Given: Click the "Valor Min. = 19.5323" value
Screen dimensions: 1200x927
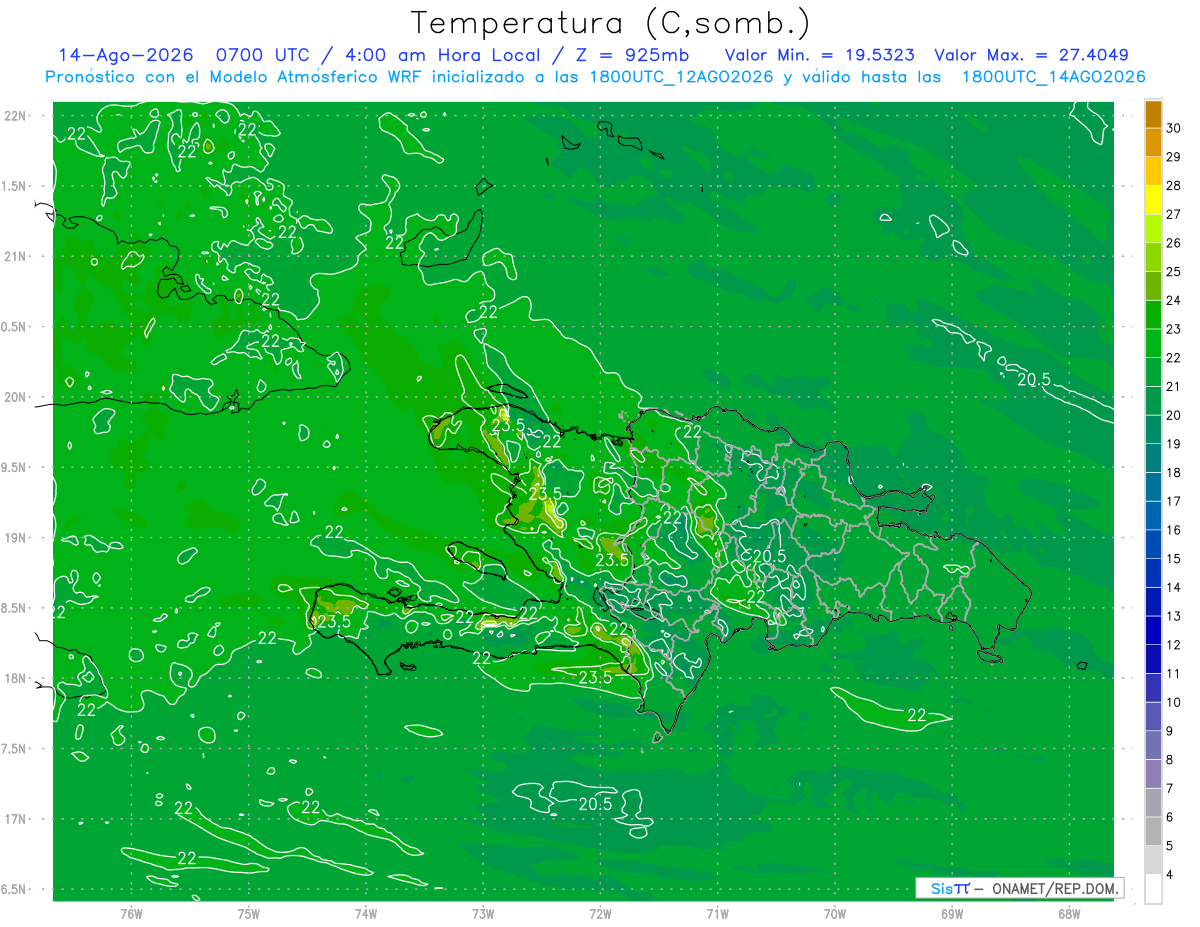Looking at the screenshot, I should coord(819,56).
